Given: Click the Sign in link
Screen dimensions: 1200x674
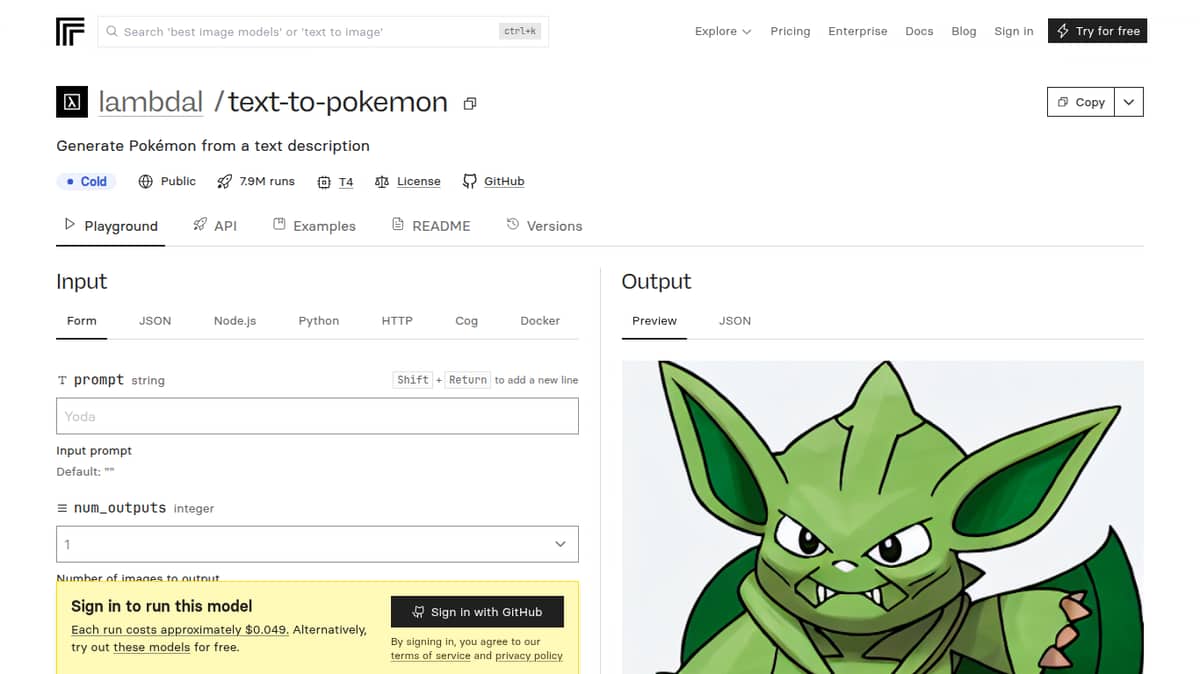Looking at the screenshot, I should point(1014,31).
